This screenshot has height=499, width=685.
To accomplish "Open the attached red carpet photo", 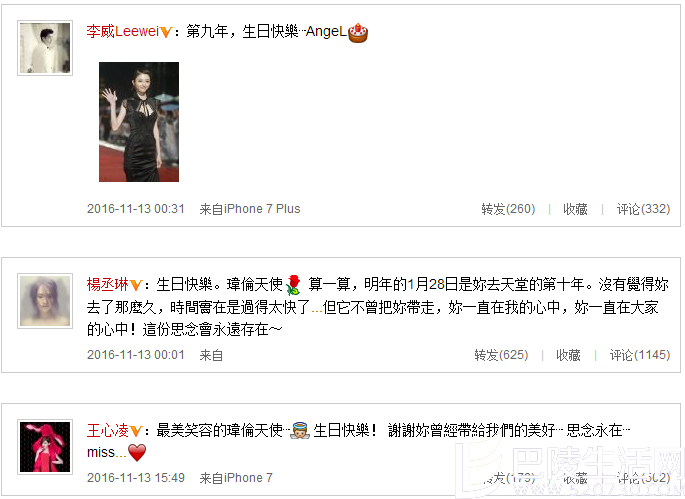I will (x=139, y=122).
